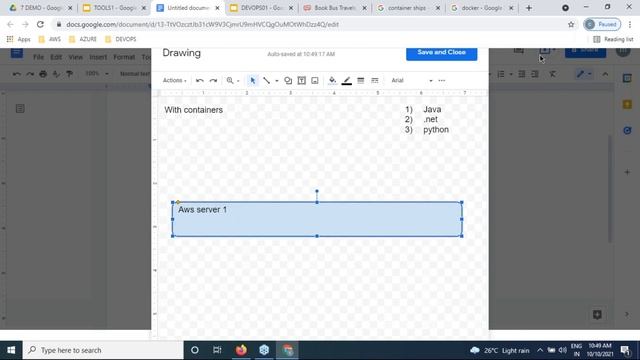Viewport: 640px width, 360px height.
Task: Select the Aws server 1 shape
Action: tap(317, 219)
